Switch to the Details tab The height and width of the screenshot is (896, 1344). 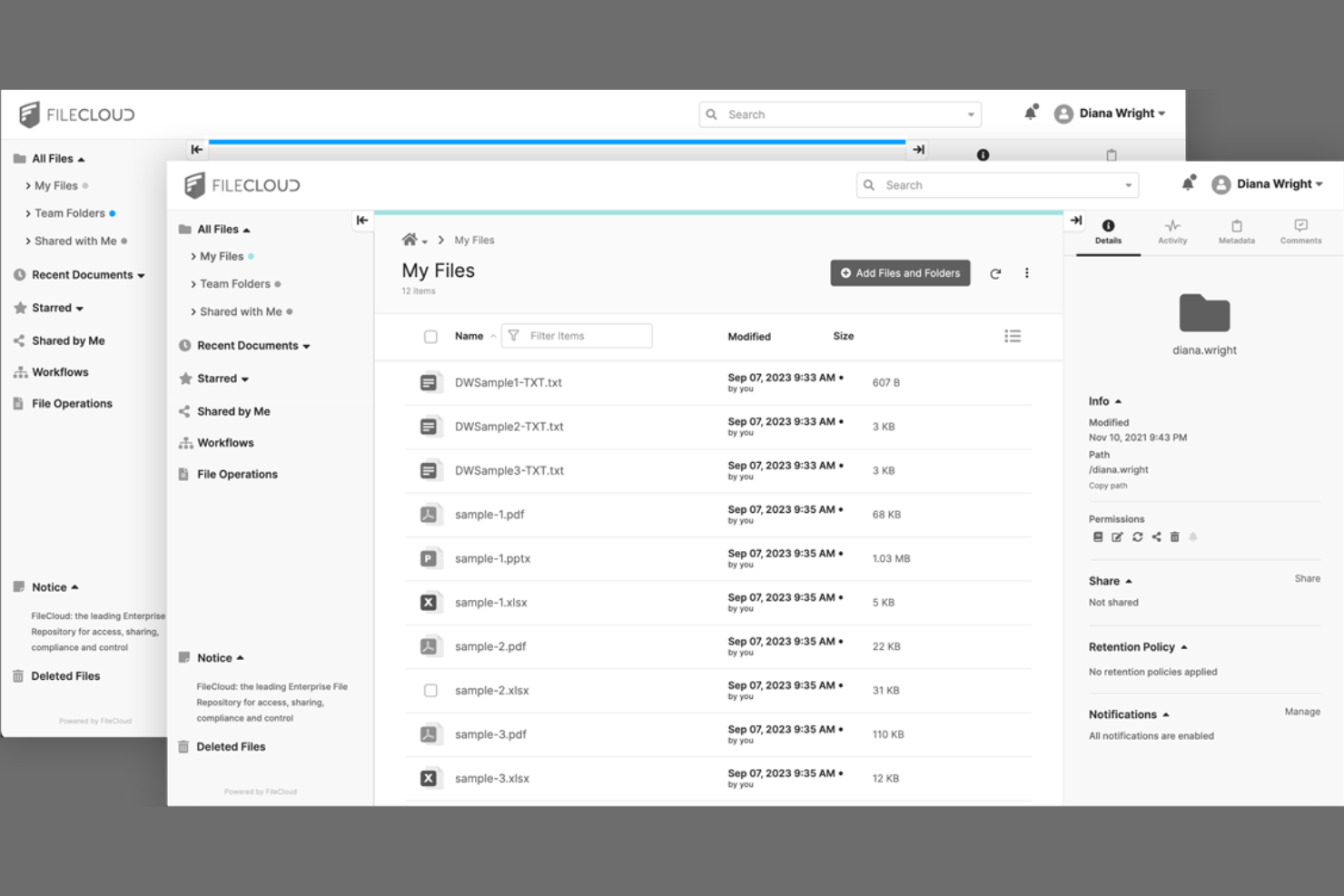point(1108,231)
